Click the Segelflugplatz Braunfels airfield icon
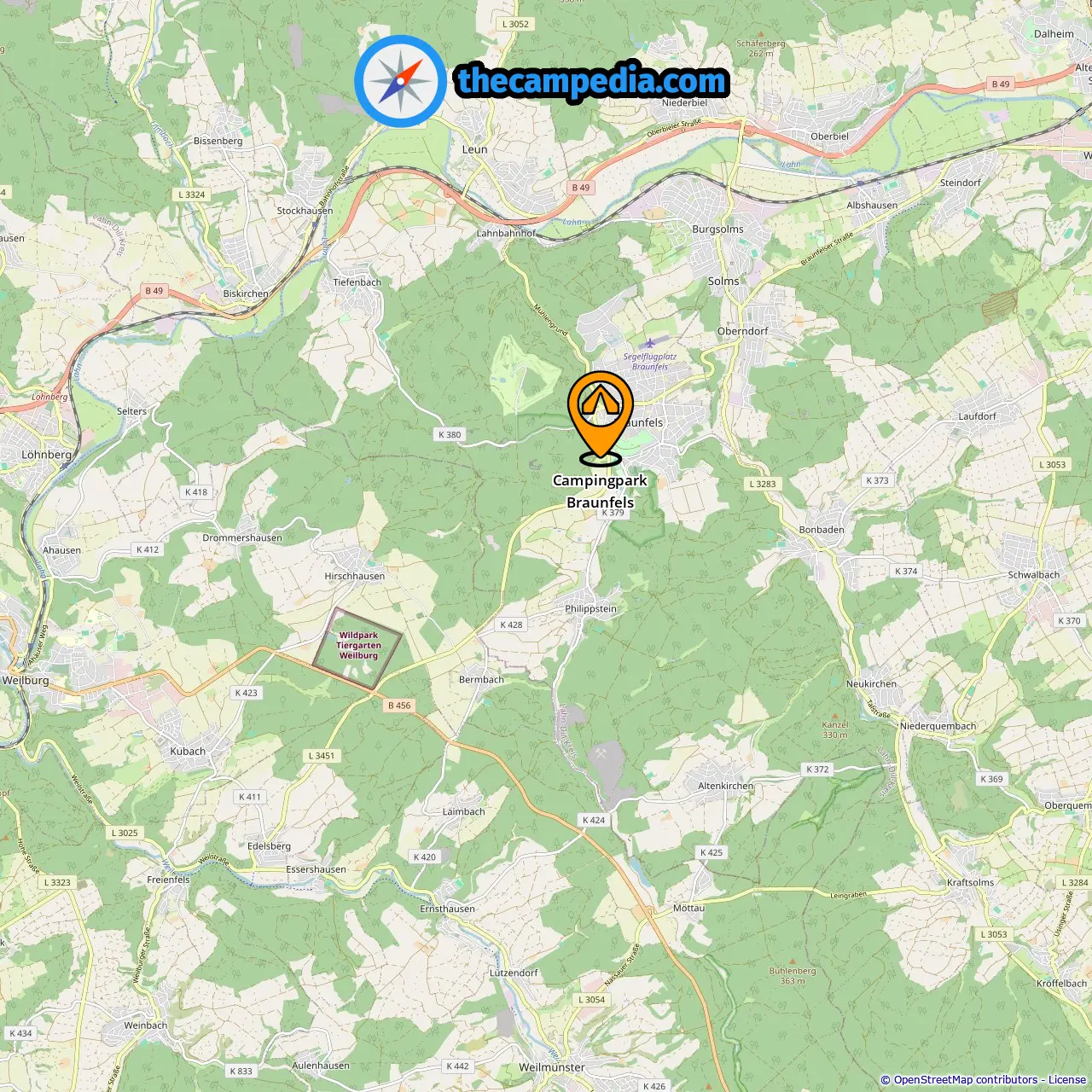Image resolution: width=1092 pixels, height=1092 pixels. pos(650,343)
